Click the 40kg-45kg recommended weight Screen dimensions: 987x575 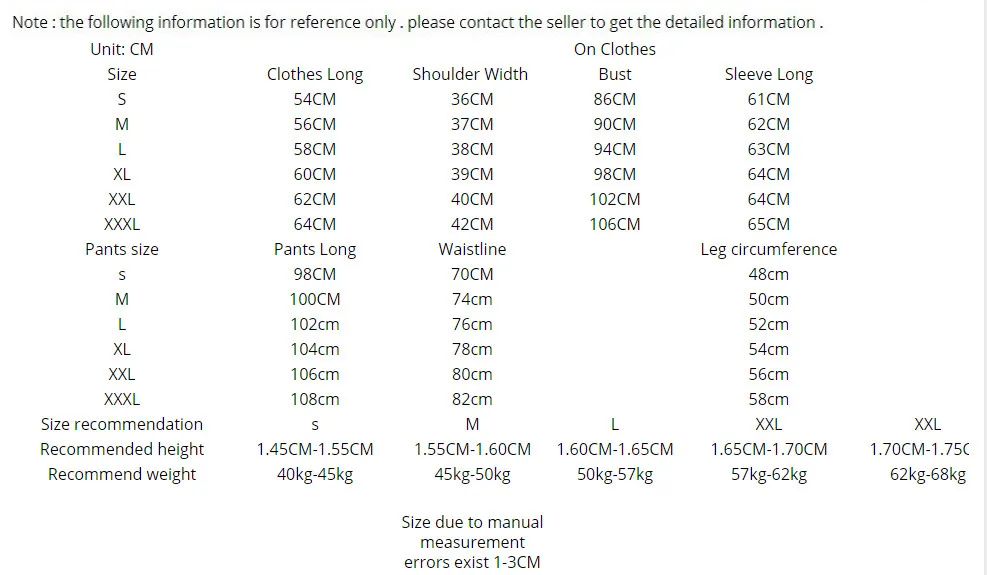coord(315,474)
